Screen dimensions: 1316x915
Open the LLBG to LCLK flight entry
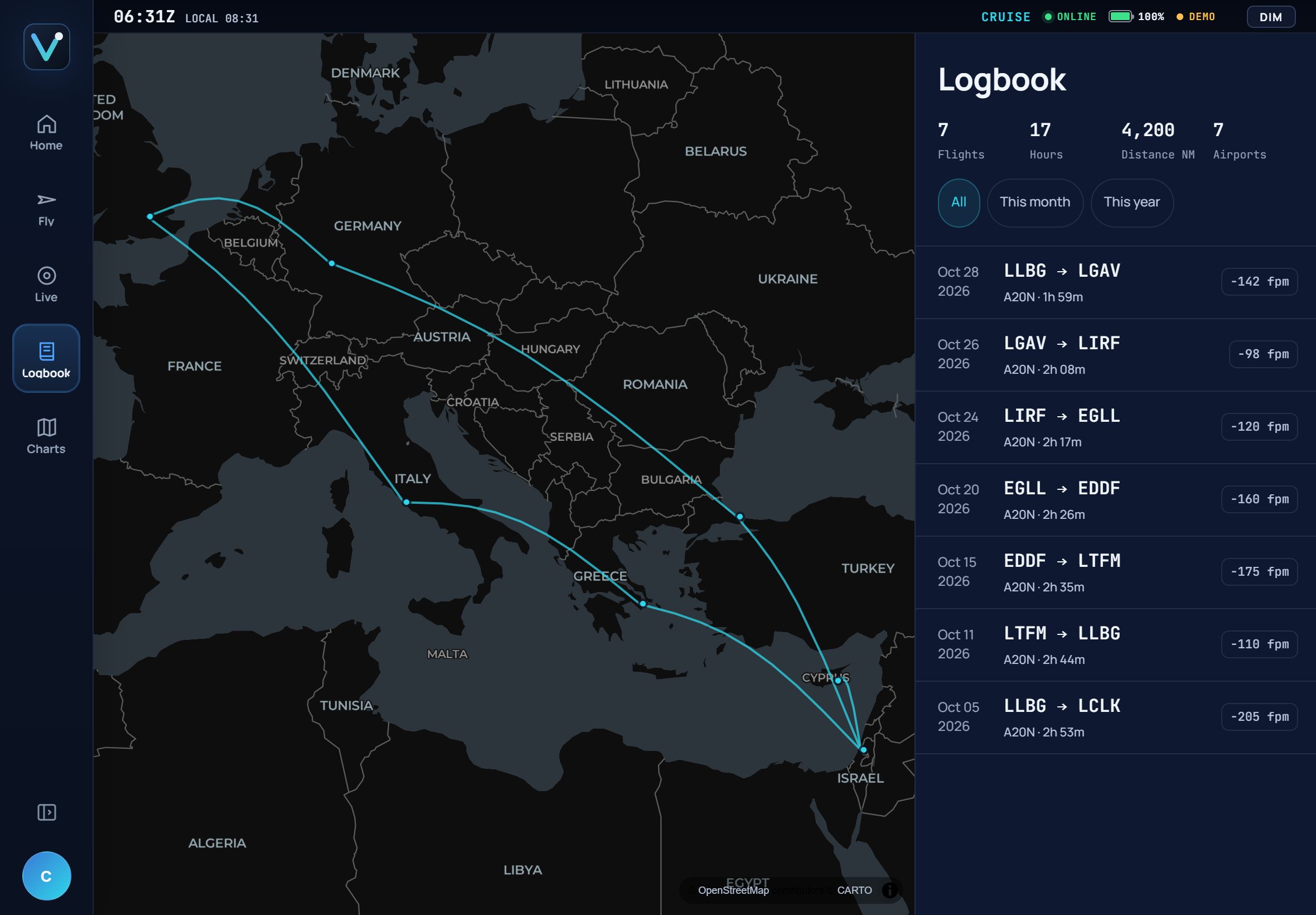pyautogui.click(x=1115, y=717)
